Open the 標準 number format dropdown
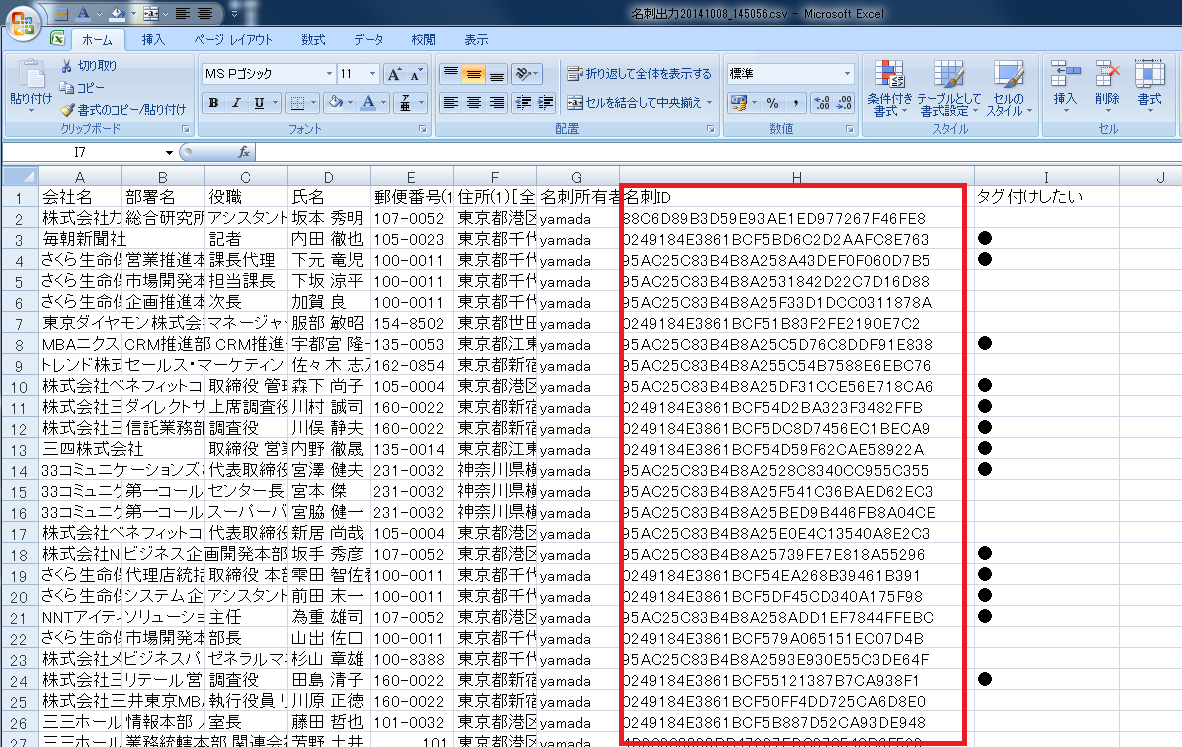Viewport: 1182px width, 747px height. pyautogui.click(x=847, y=74)
